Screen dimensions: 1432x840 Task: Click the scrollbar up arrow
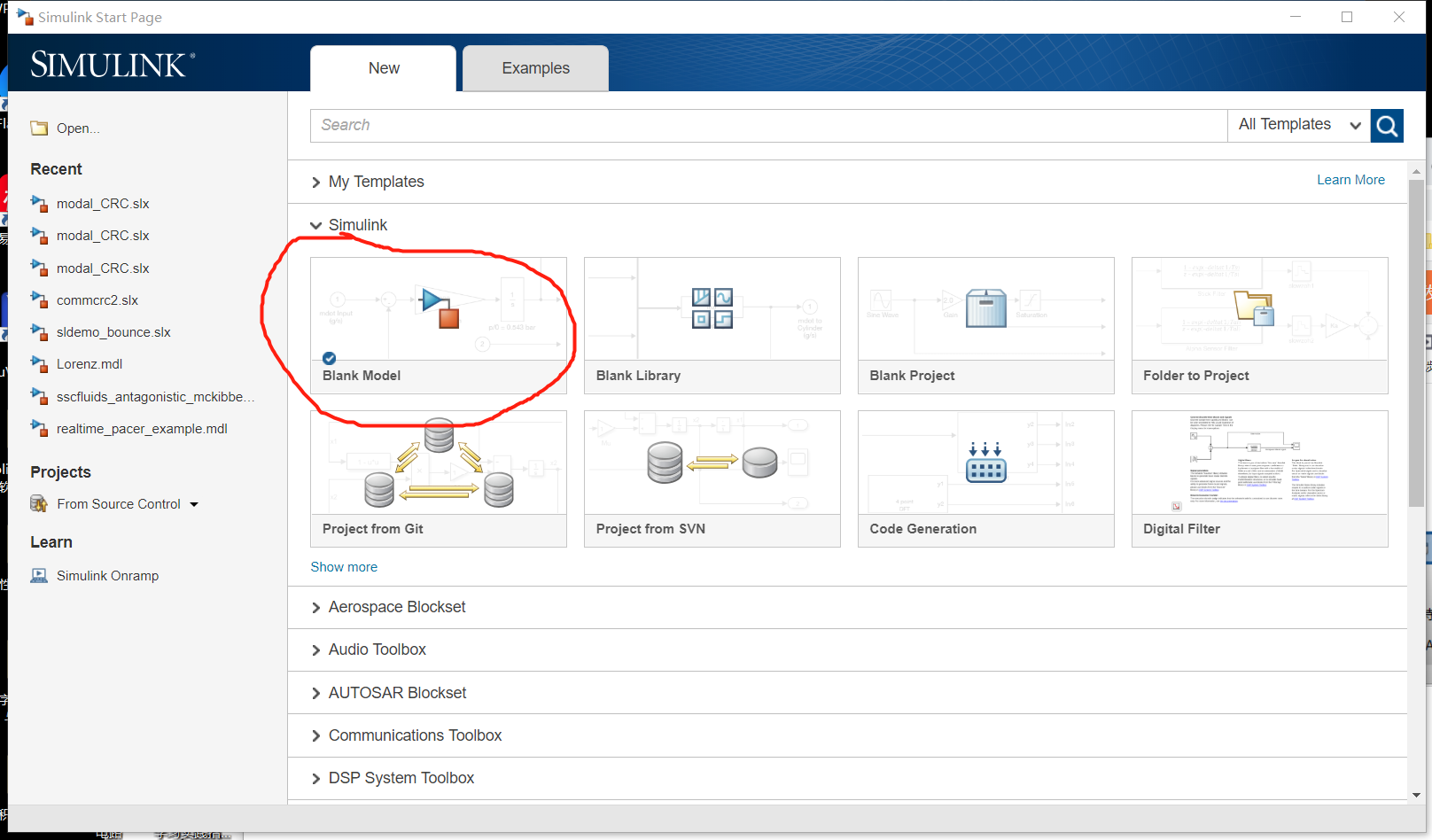point(1416,171)
